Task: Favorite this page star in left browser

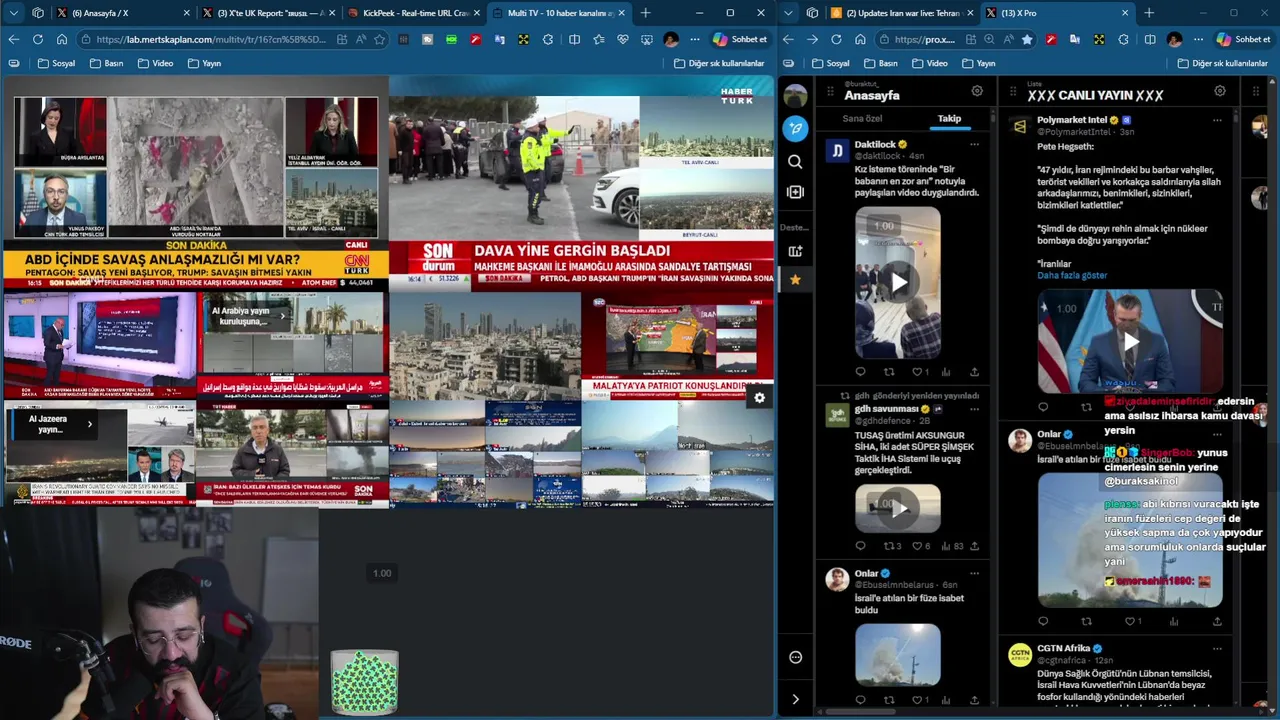Action: pos(379,39)
